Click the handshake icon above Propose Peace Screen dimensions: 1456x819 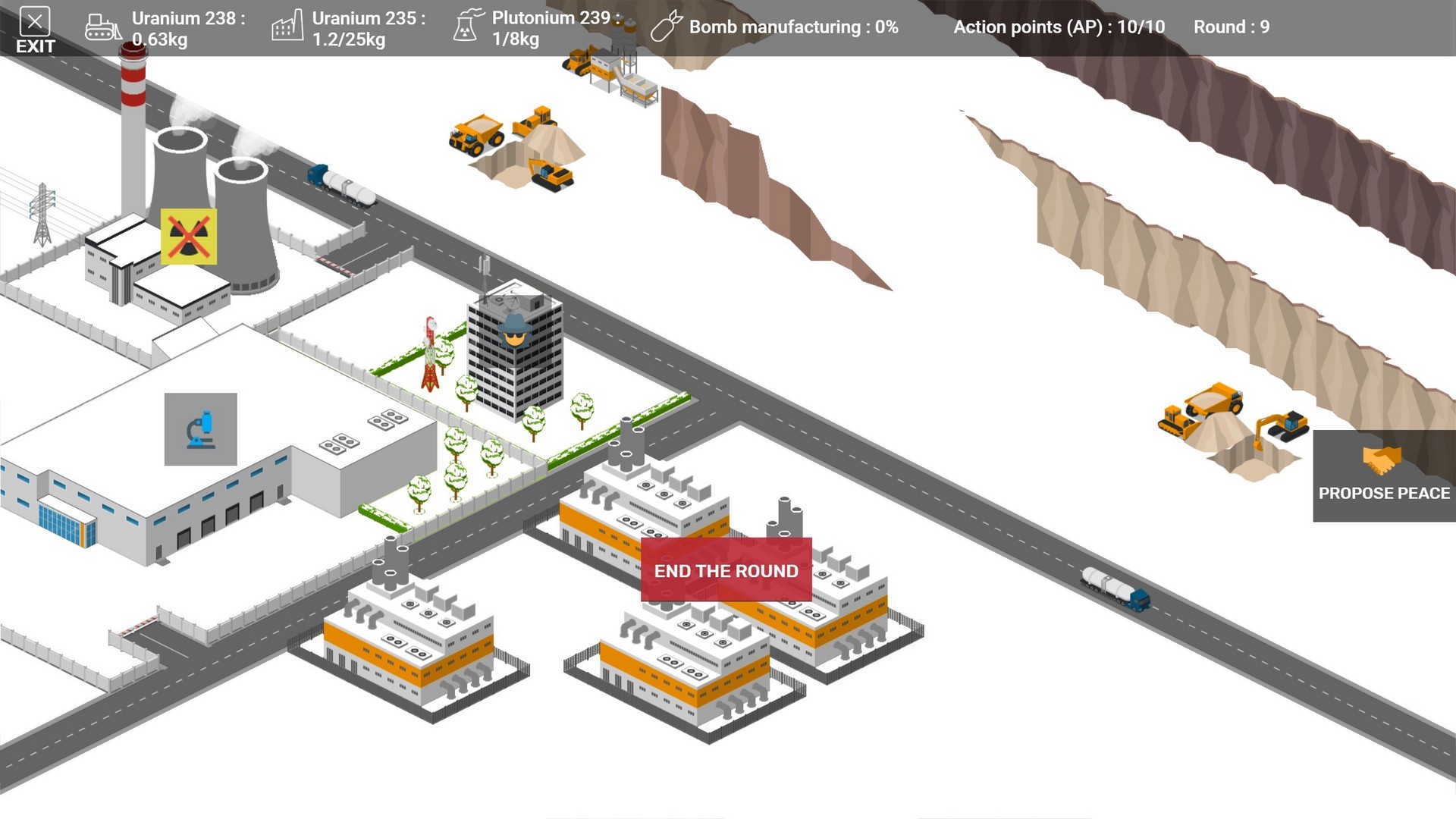click(1382, 458)
